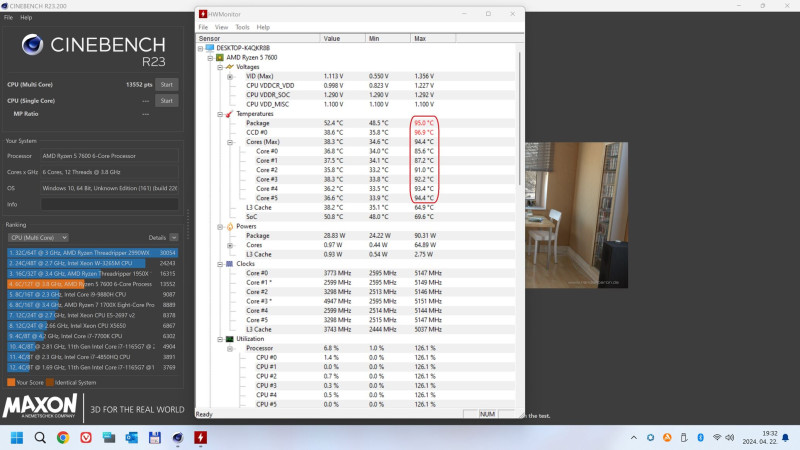Click the Sensor column header
The height and width of the screenshot is (450, 800).
[258, 38]
